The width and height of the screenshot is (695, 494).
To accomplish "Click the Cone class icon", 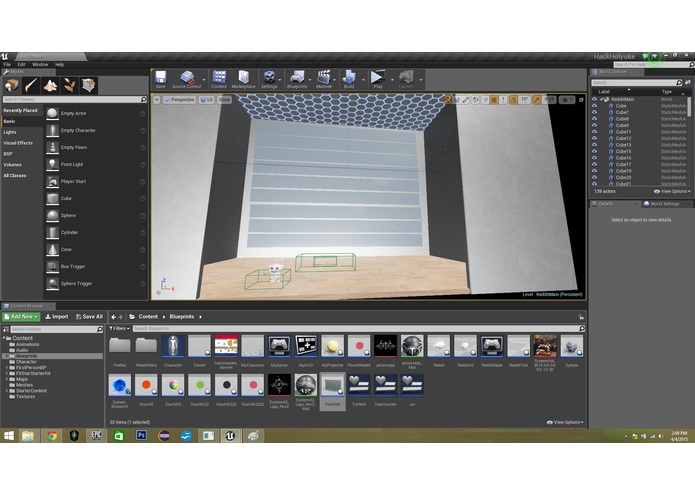I will pos(52,249).
